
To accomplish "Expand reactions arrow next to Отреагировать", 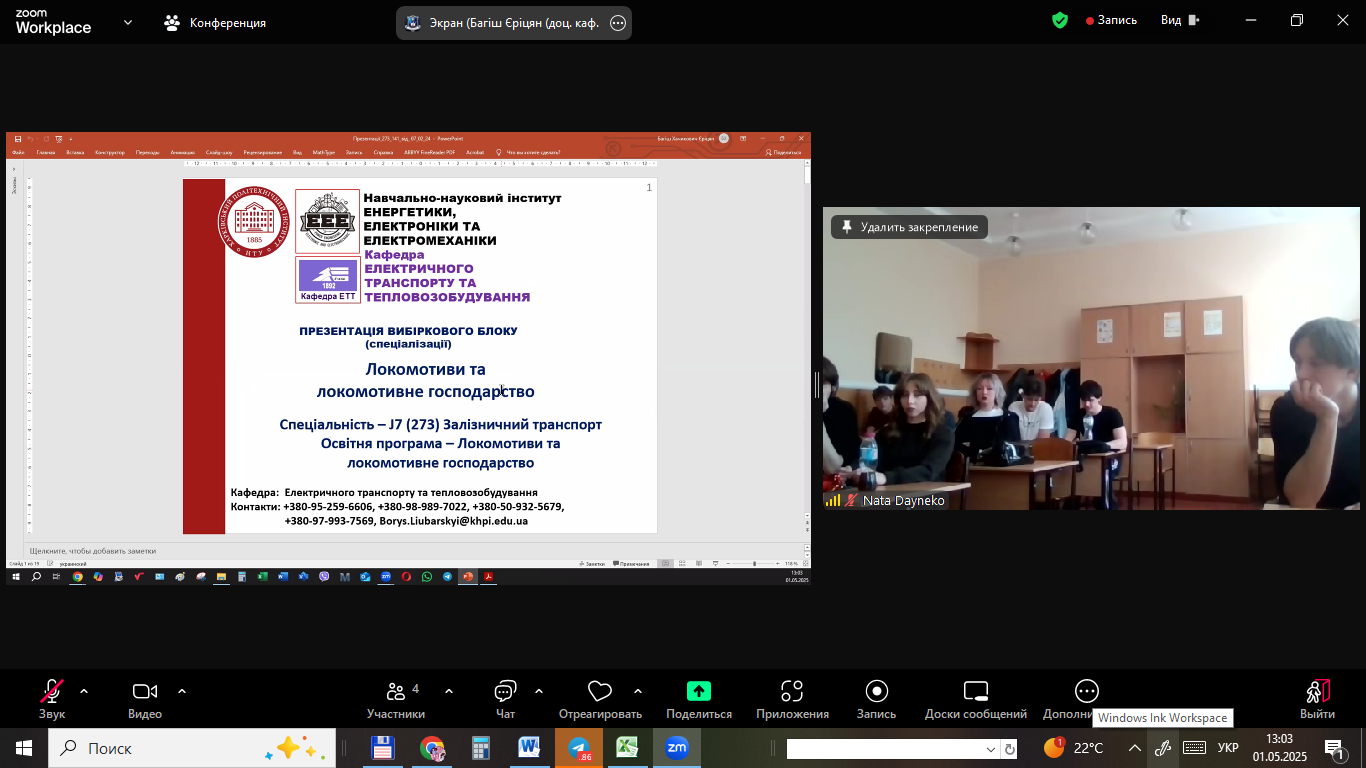I will coord(637,691).
